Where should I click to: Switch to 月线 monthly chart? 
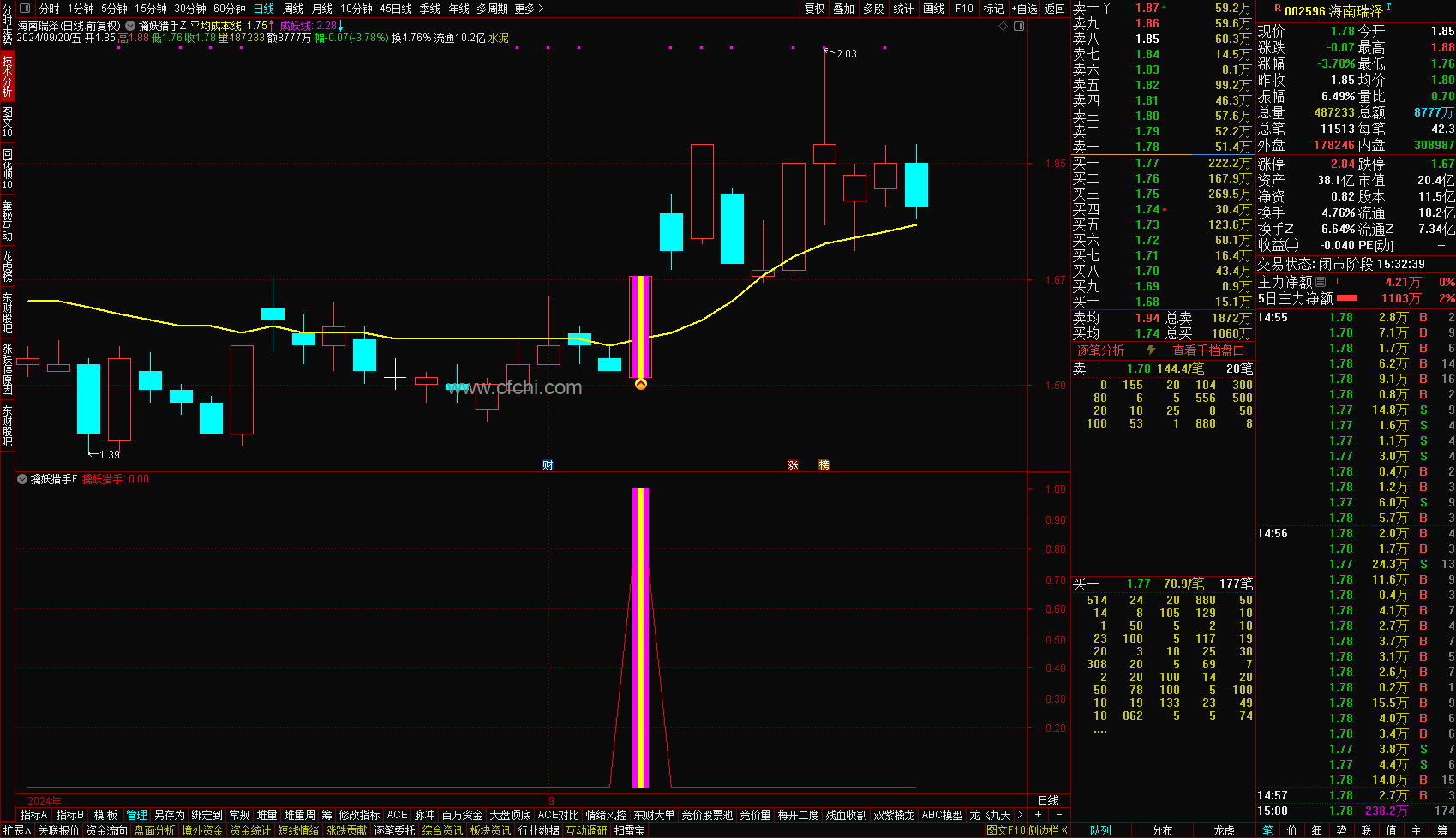point(322,9)
